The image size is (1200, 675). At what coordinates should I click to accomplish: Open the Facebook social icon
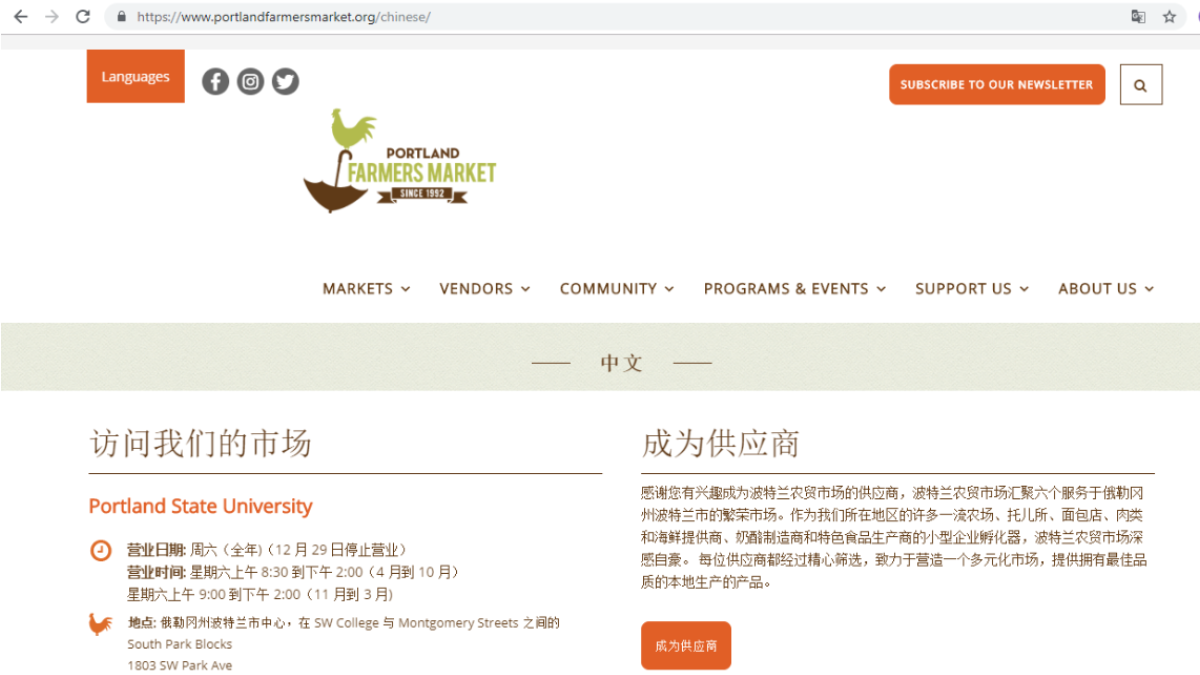[x=216, y=81]
